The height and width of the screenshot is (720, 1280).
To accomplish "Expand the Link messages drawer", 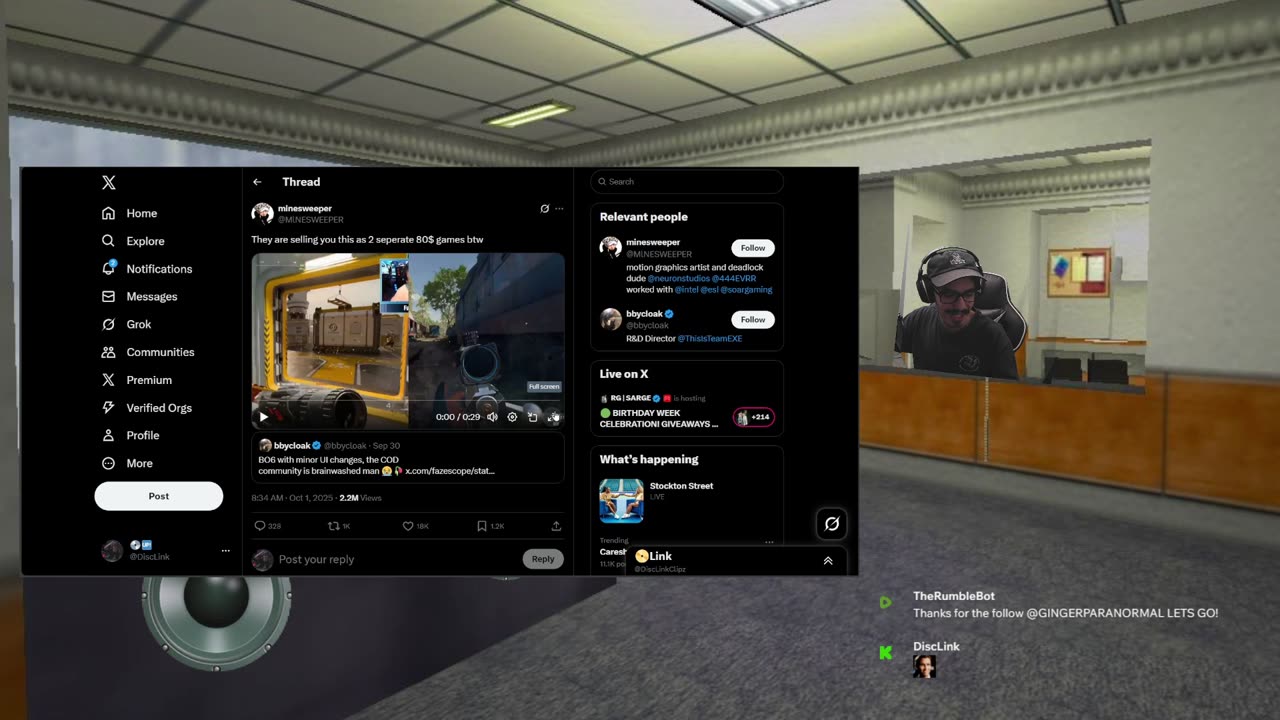I will pyautogui.click(x=828, y=561).
